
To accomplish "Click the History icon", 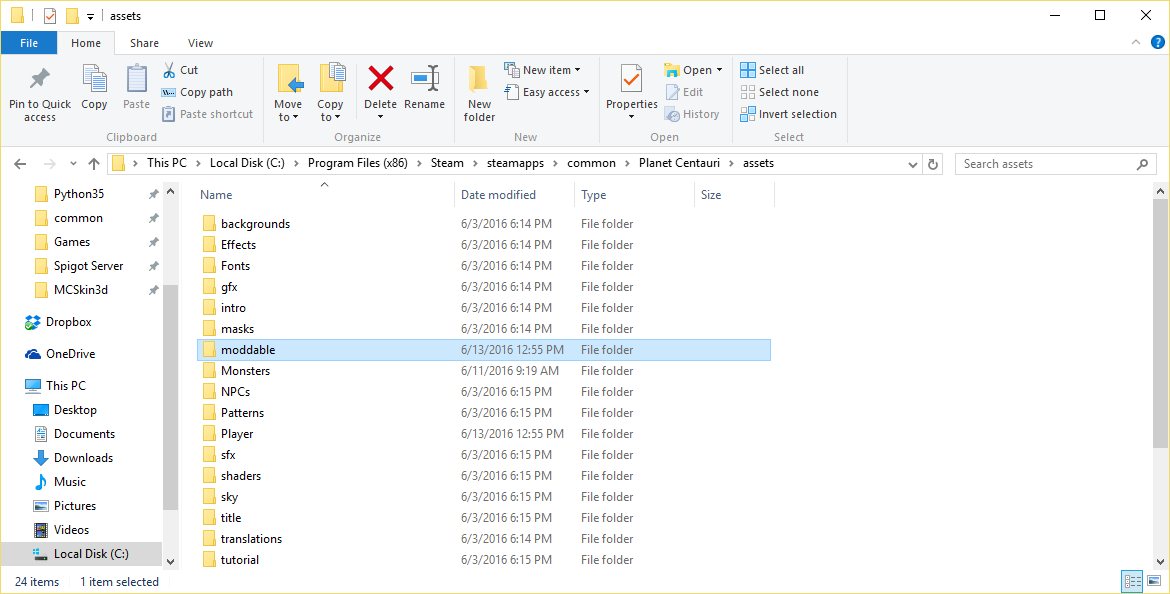I will (x=672, y=114).
